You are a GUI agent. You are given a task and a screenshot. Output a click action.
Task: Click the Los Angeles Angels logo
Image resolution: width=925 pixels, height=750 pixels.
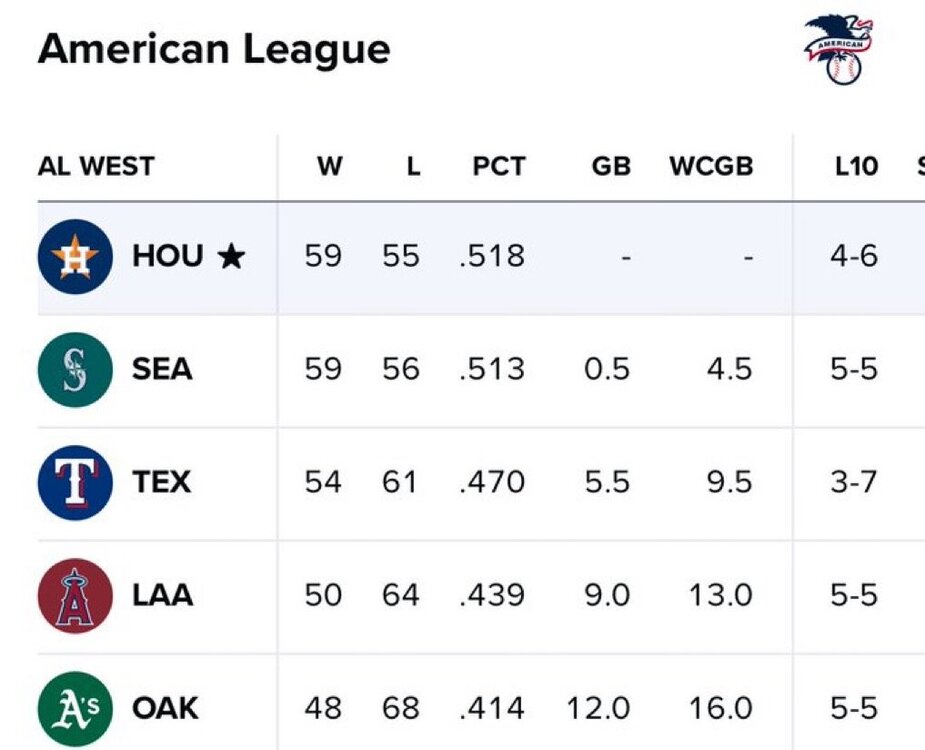click(75, 596)
